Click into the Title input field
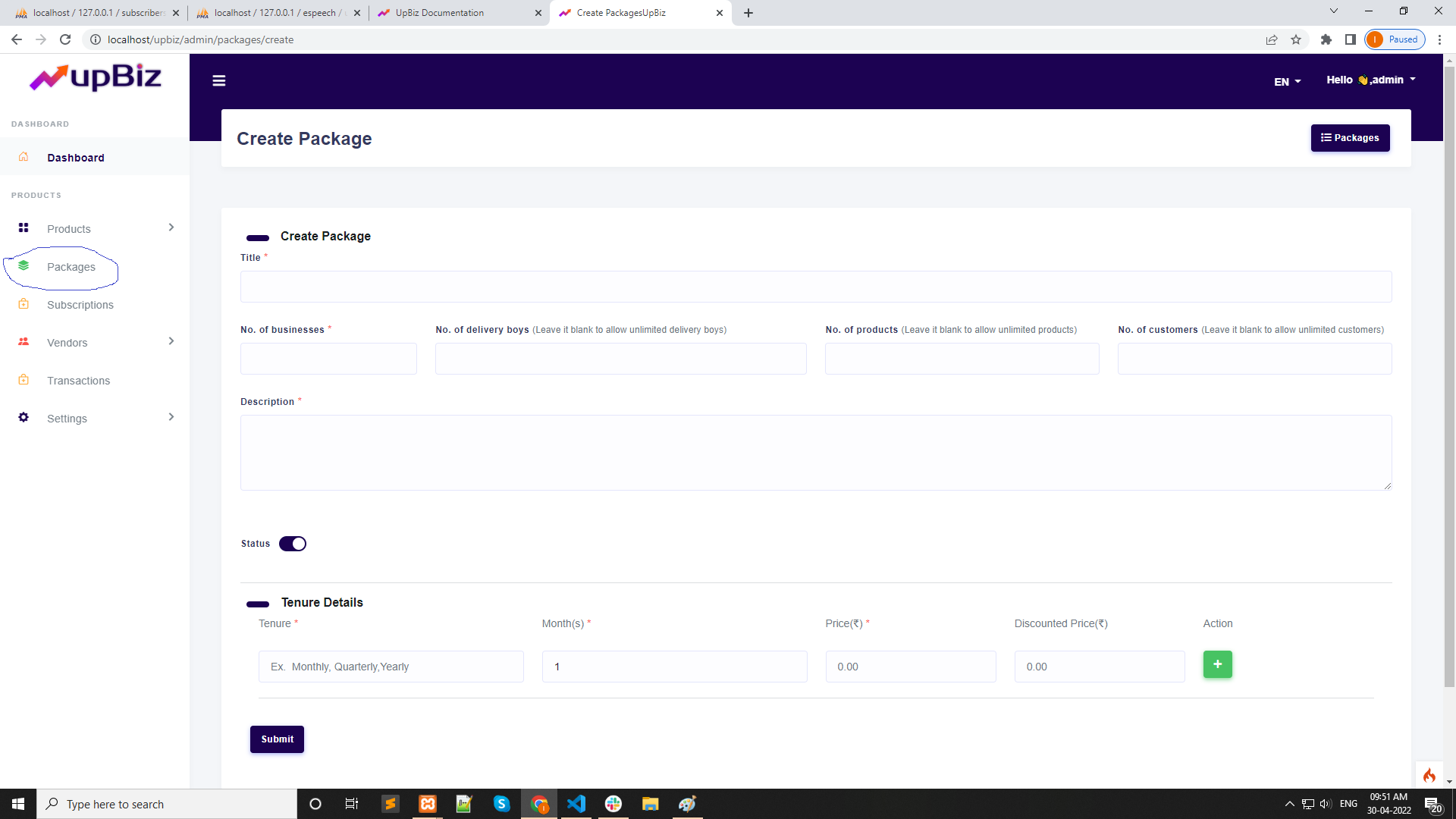 (x=816, y=287)
